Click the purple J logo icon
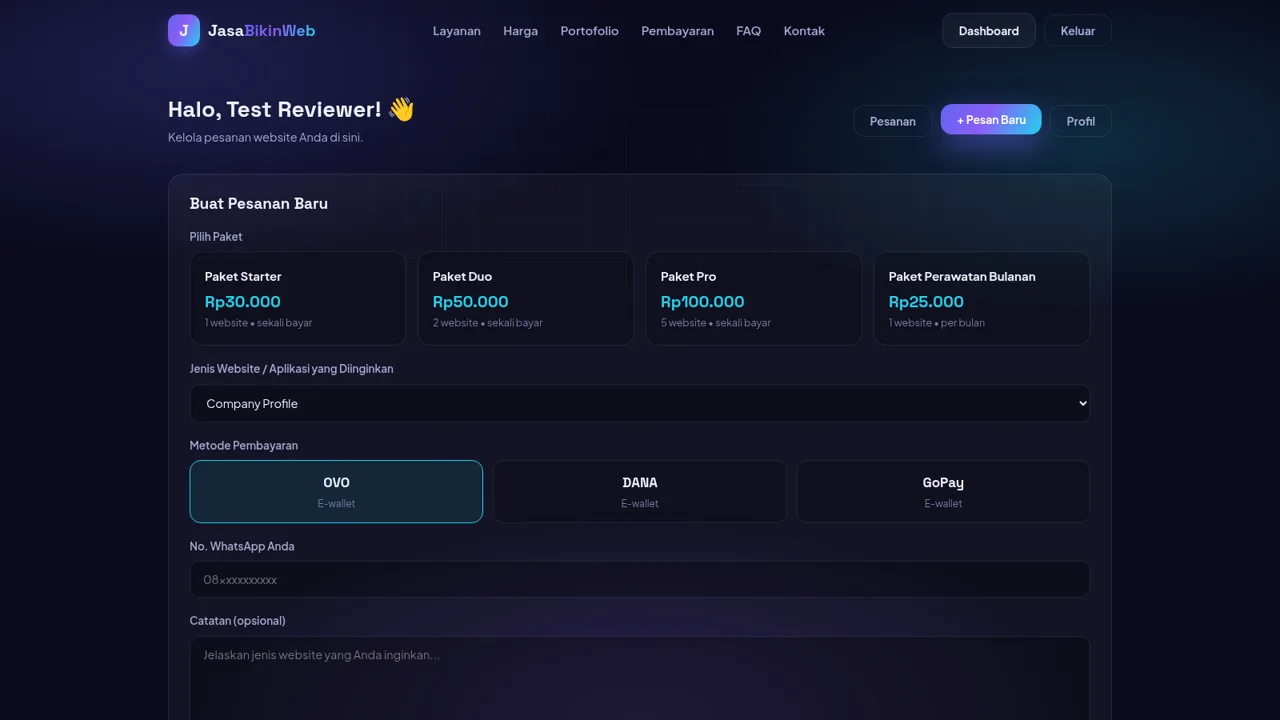The image size is (1280, 720). coord(184,30)
